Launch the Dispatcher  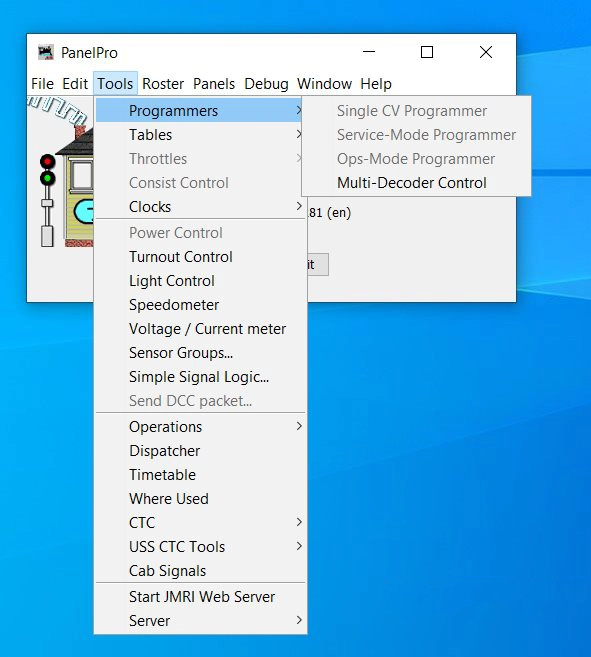[x=200, y=450]
